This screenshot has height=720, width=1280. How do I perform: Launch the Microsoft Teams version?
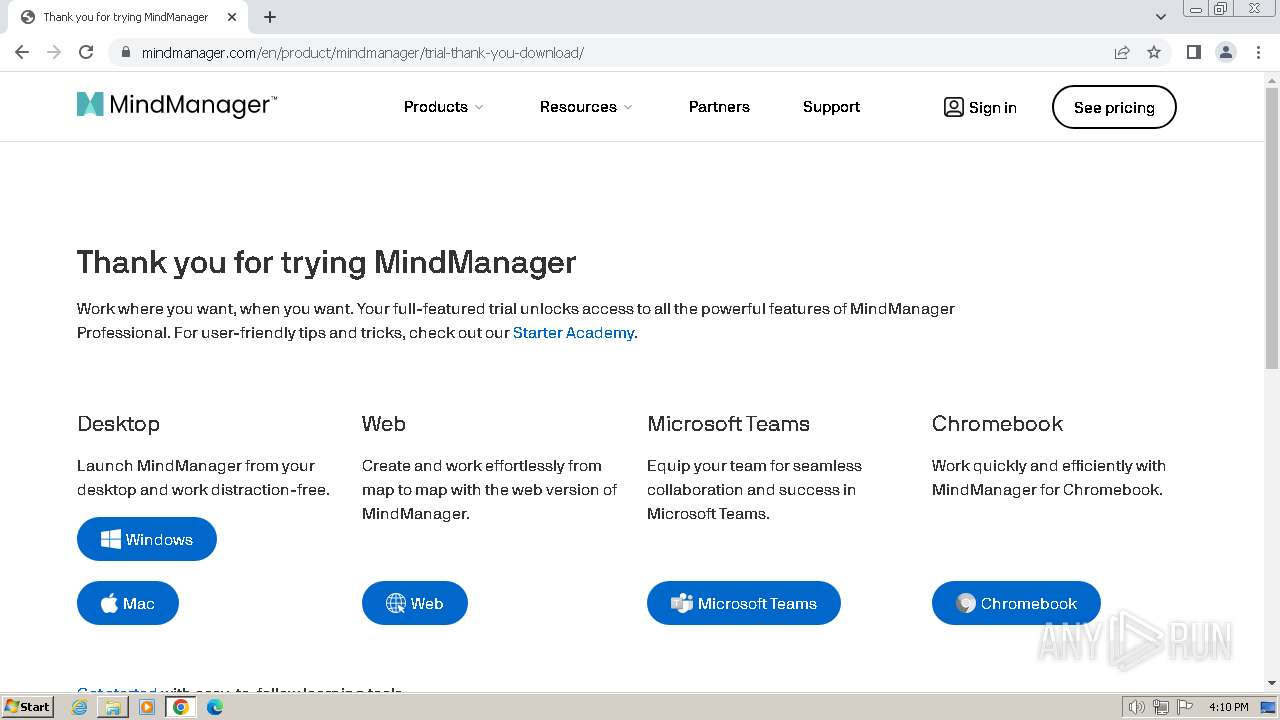click(743, 603)
